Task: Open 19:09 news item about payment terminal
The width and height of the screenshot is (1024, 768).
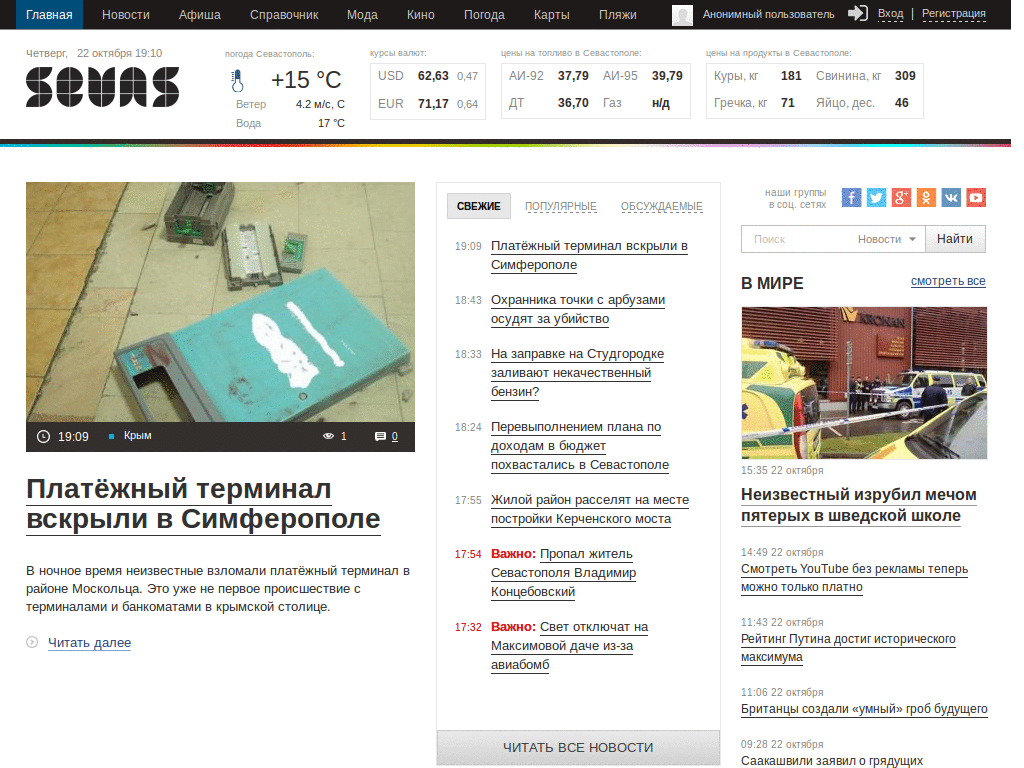Action: [x=589, y=255]
